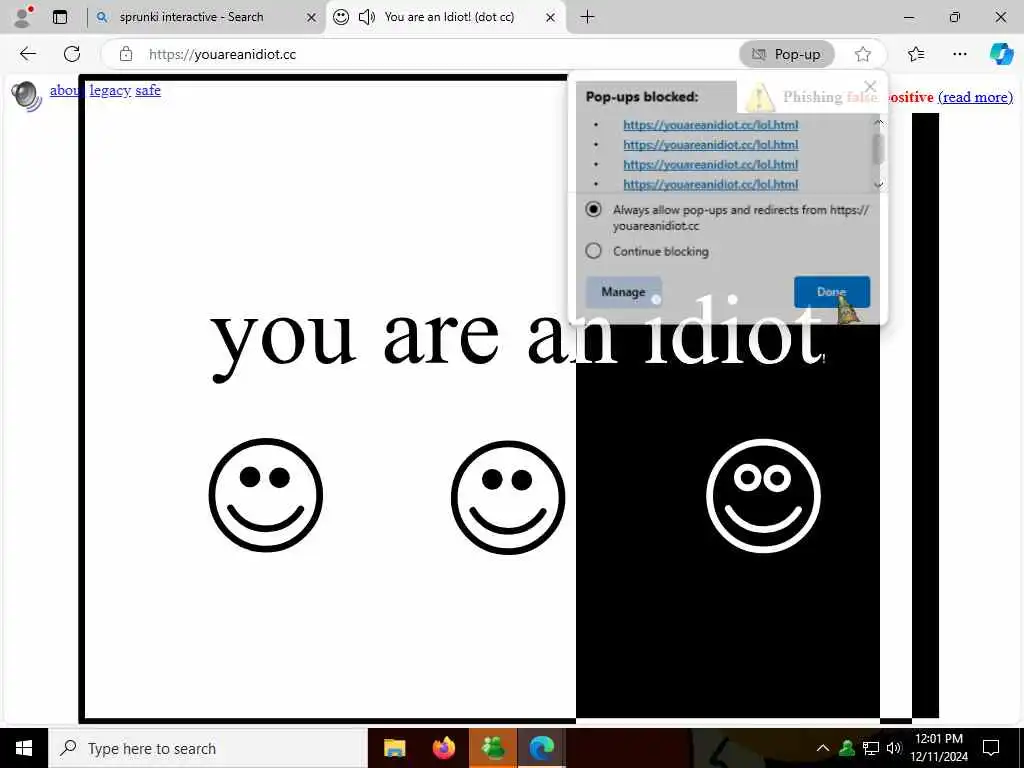The width and height of the screenshot is (1024, 768).
Task: Open File Explorer from the taskbar
Action: pyautogui.click(x=394, y=748)
